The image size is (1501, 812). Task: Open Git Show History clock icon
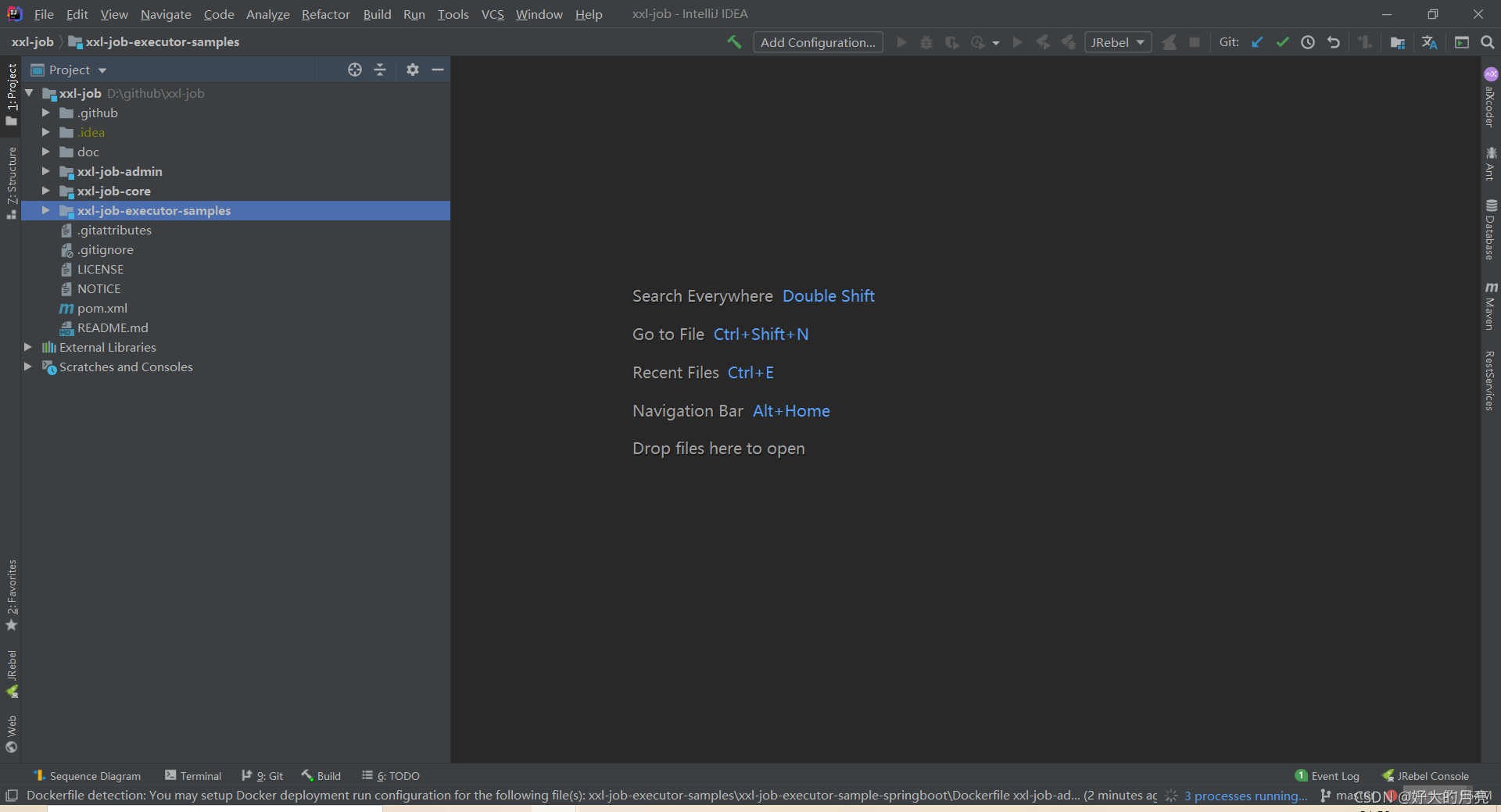point(1308,42)
